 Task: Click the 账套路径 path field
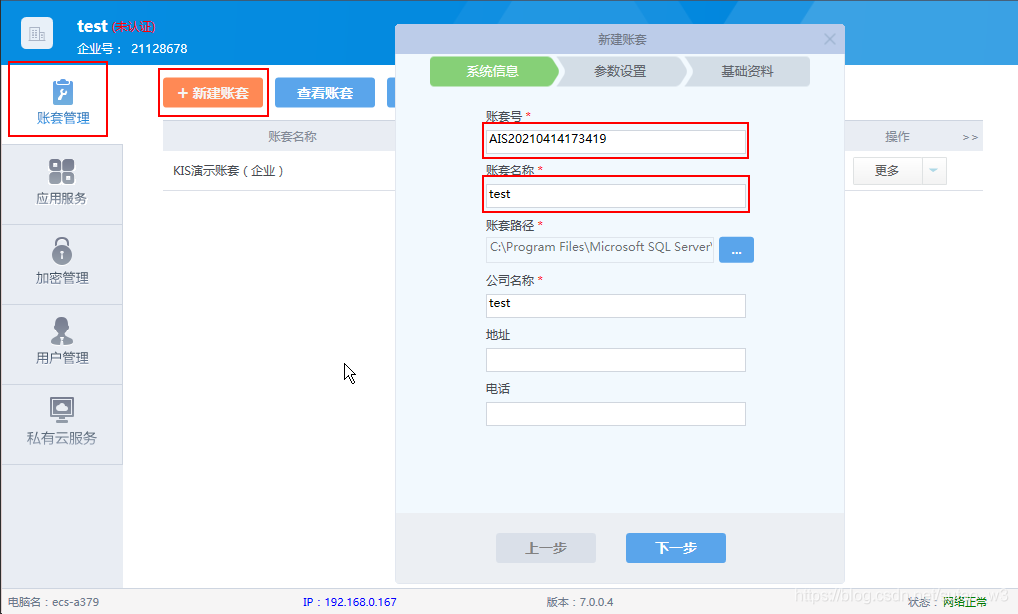click(600, 249)
